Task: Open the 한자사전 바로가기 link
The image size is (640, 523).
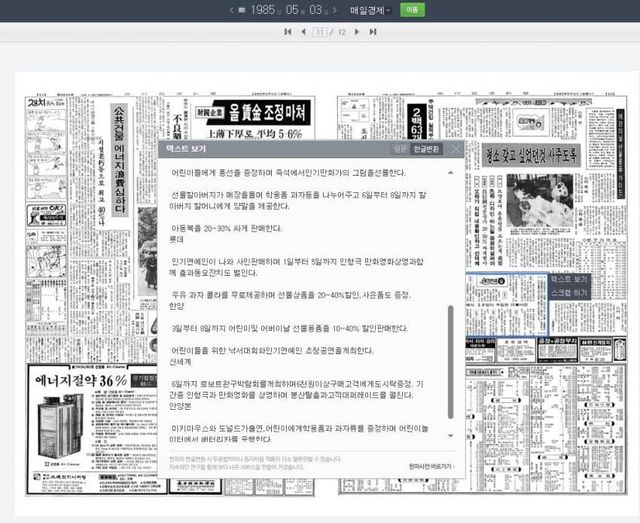Action: (x=430, y=466)
